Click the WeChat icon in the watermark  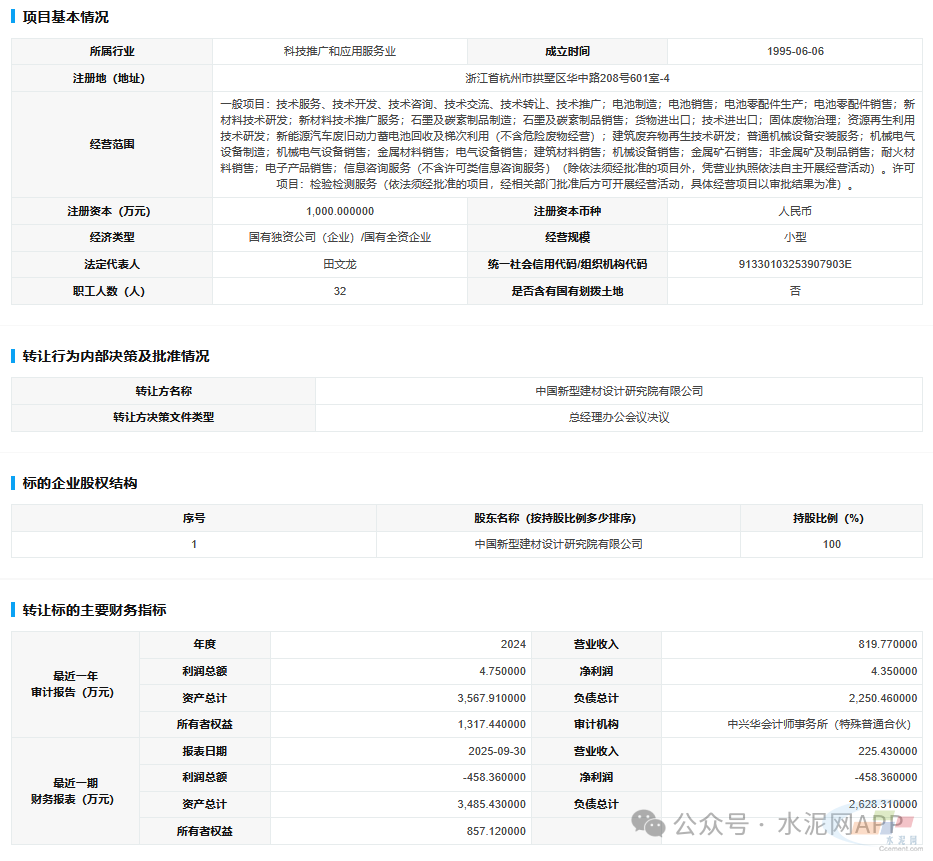(651, 823)
